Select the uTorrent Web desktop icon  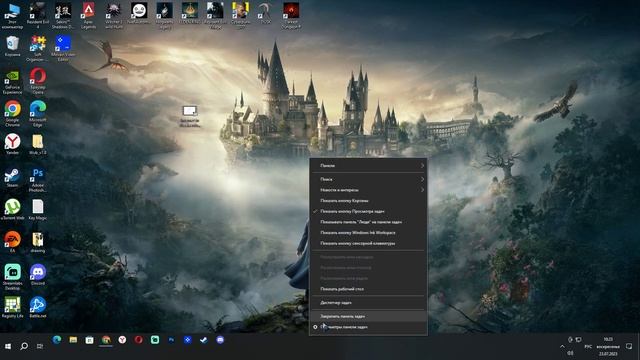click(12, 210)
